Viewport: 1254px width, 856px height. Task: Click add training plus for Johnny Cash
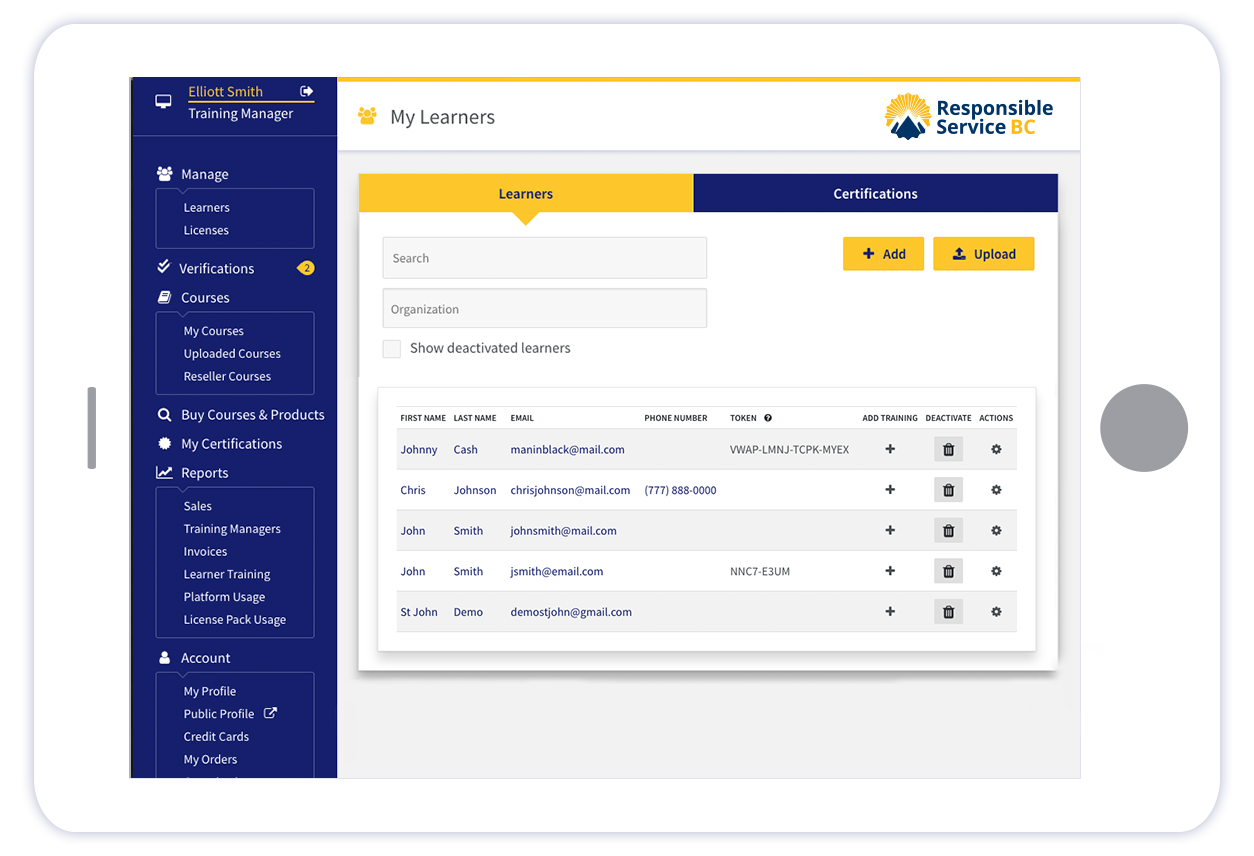tap(890, 450)
